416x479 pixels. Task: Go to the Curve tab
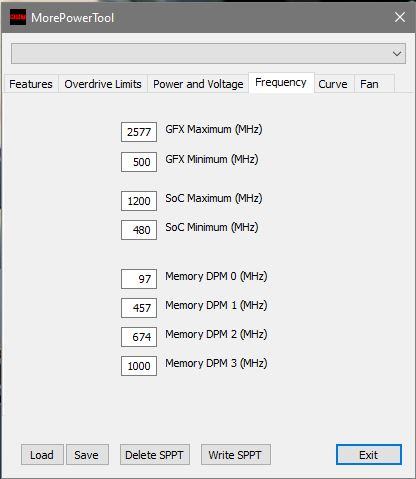click(x=333, y=84)
